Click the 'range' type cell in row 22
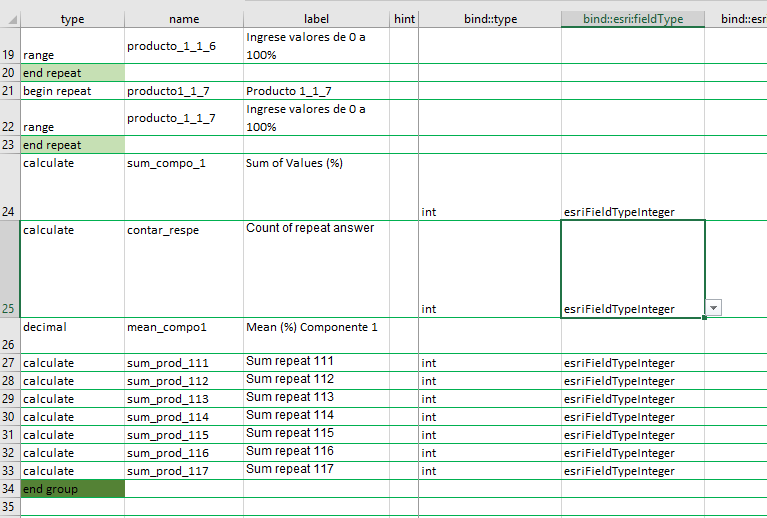Image resolution: width=767 pixels, height=518 pixels. (72, 117)
